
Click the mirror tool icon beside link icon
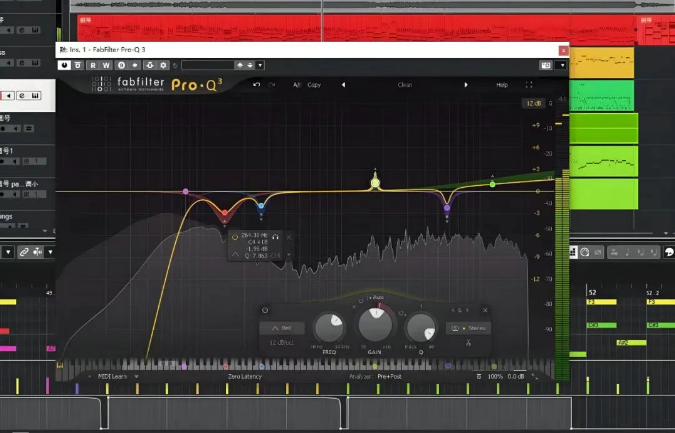pos(38,252)
